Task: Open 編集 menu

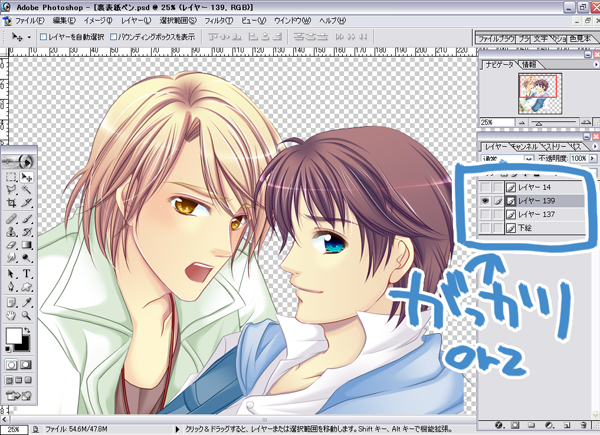Action: pyautogui.click(x=64, y=21)
